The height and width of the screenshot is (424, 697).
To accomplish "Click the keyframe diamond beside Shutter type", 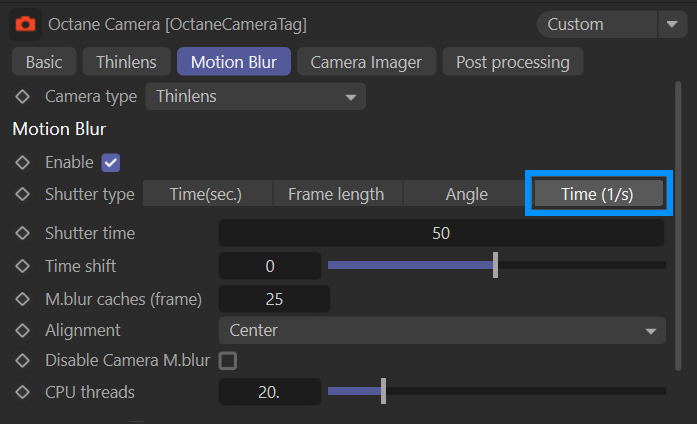I will click(23, 194).
